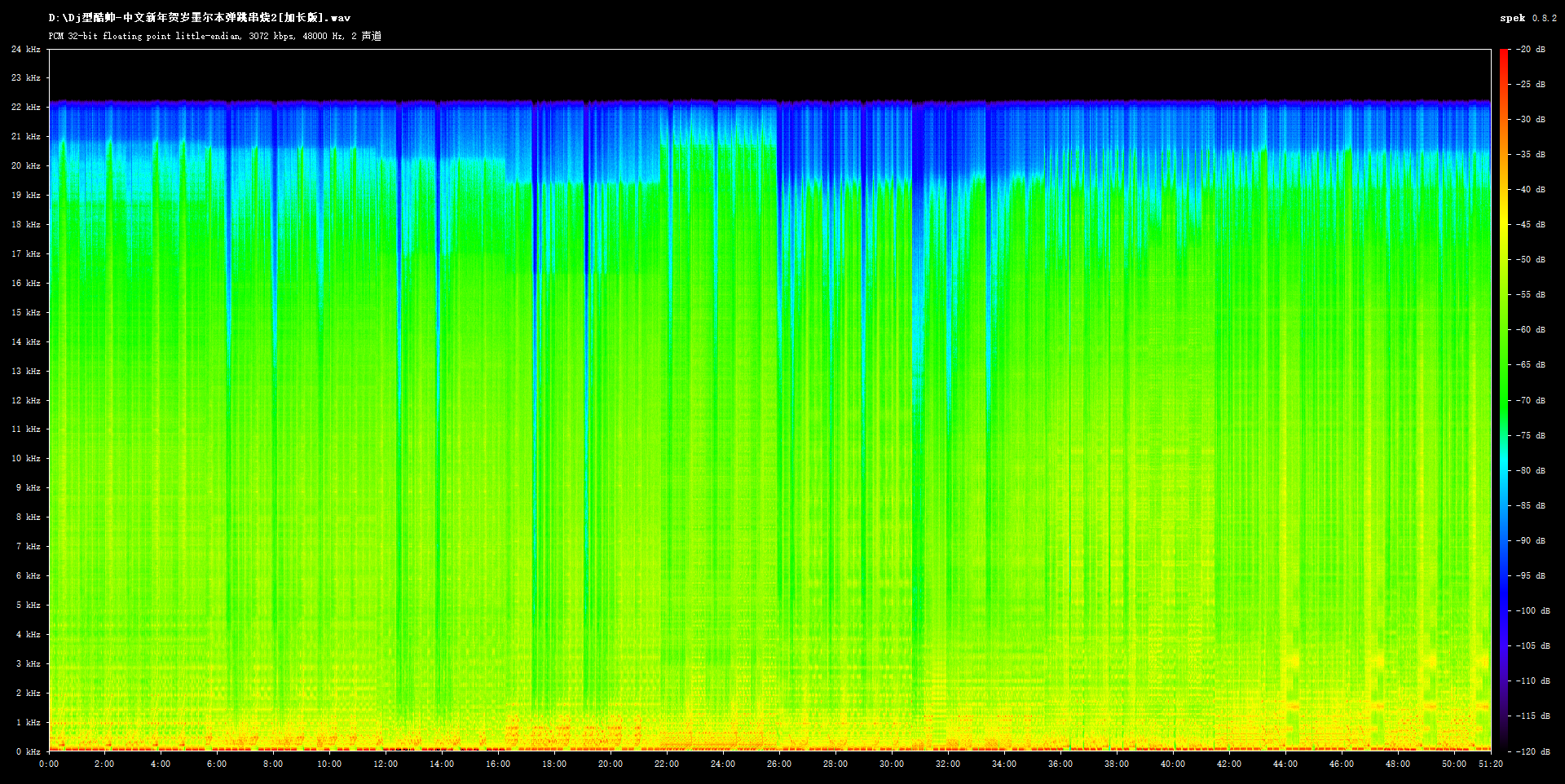
Task: Click the PCM 32-bit format info line
Action: point(214,36)
